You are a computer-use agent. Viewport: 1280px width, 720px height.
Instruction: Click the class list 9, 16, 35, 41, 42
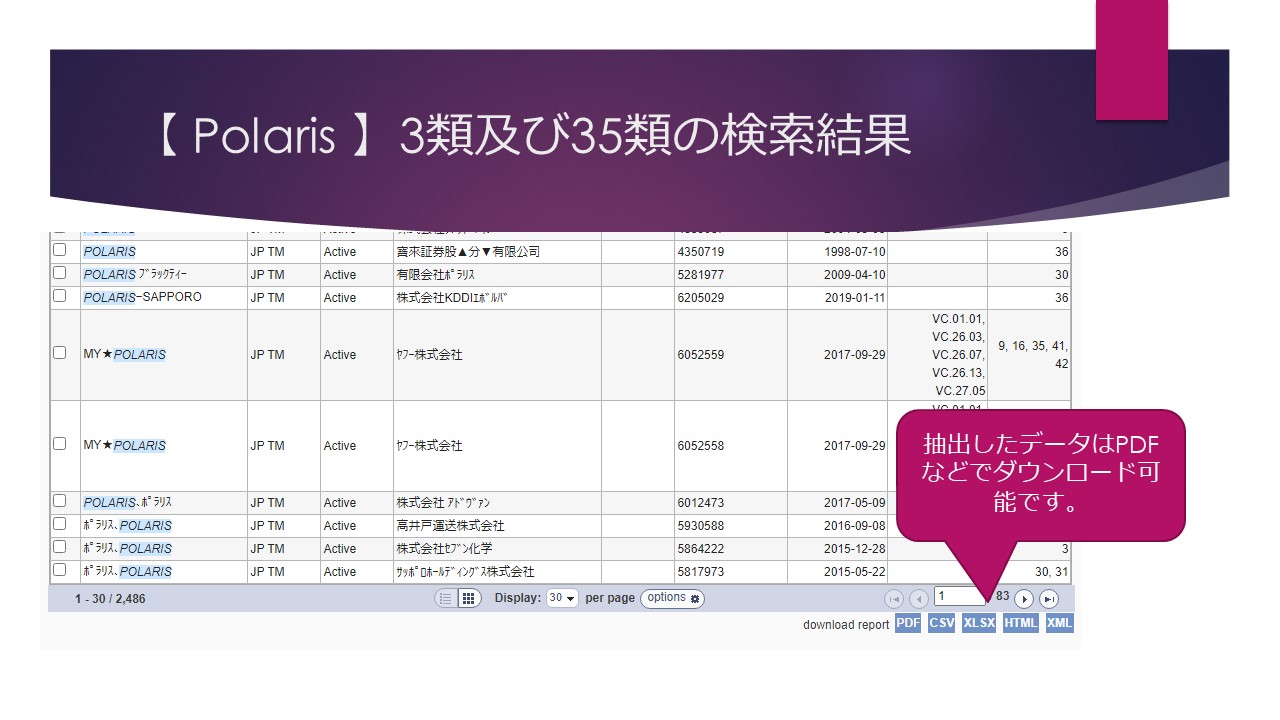1033,355
